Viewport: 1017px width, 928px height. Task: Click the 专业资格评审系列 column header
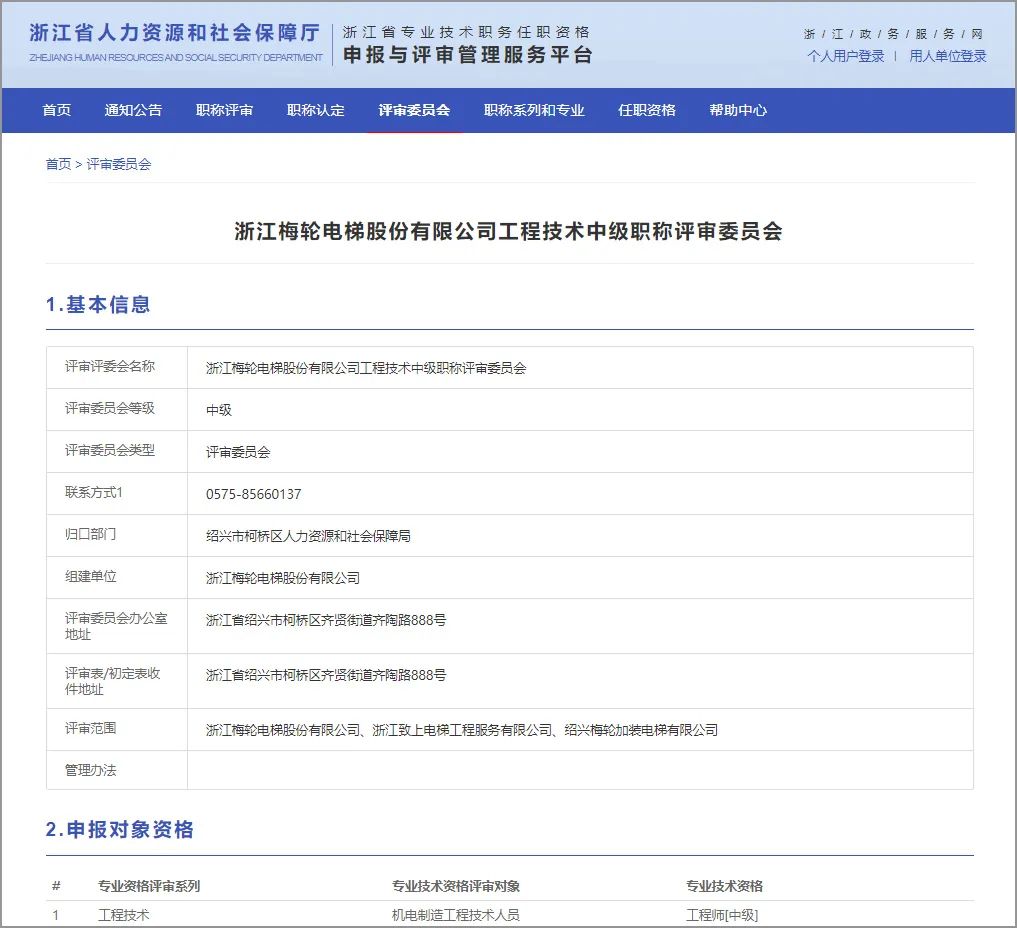(149, 886)
